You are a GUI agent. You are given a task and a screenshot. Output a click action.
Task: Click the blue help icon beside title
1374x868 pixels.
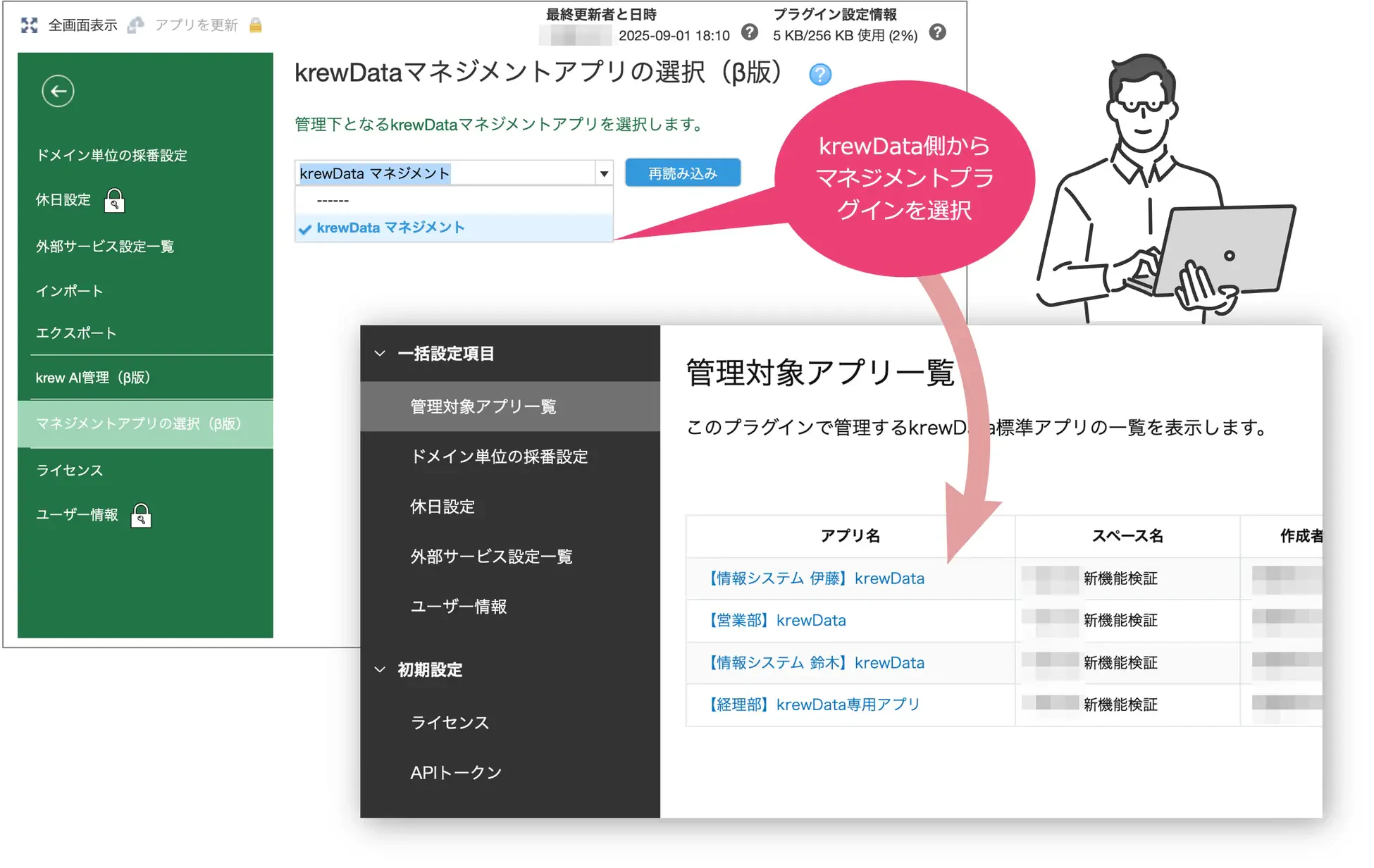pos(819,74)
